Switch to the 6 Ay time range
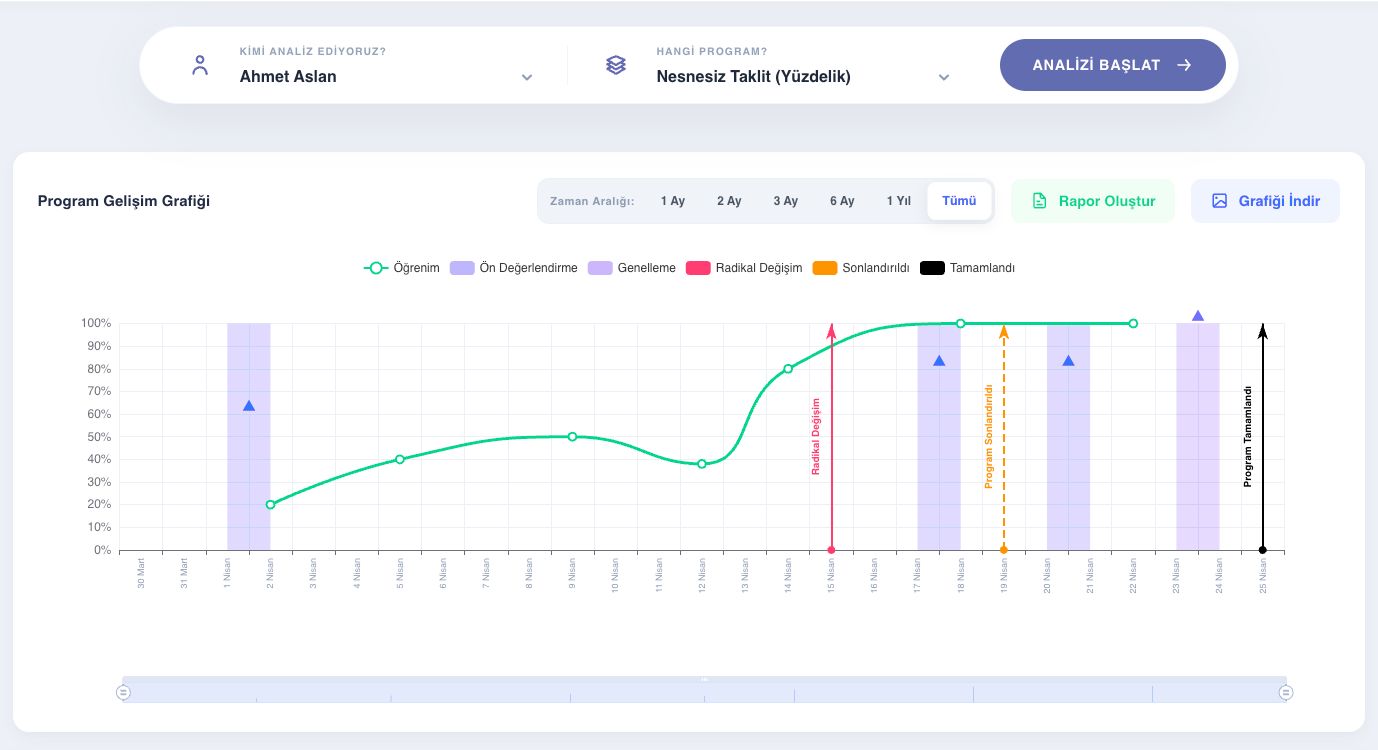 (x=842, y=201)
